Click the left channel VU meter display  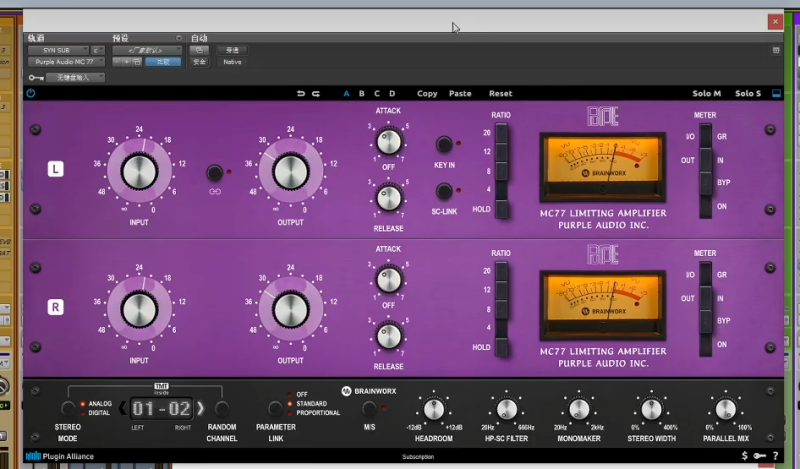click(603, 167)
